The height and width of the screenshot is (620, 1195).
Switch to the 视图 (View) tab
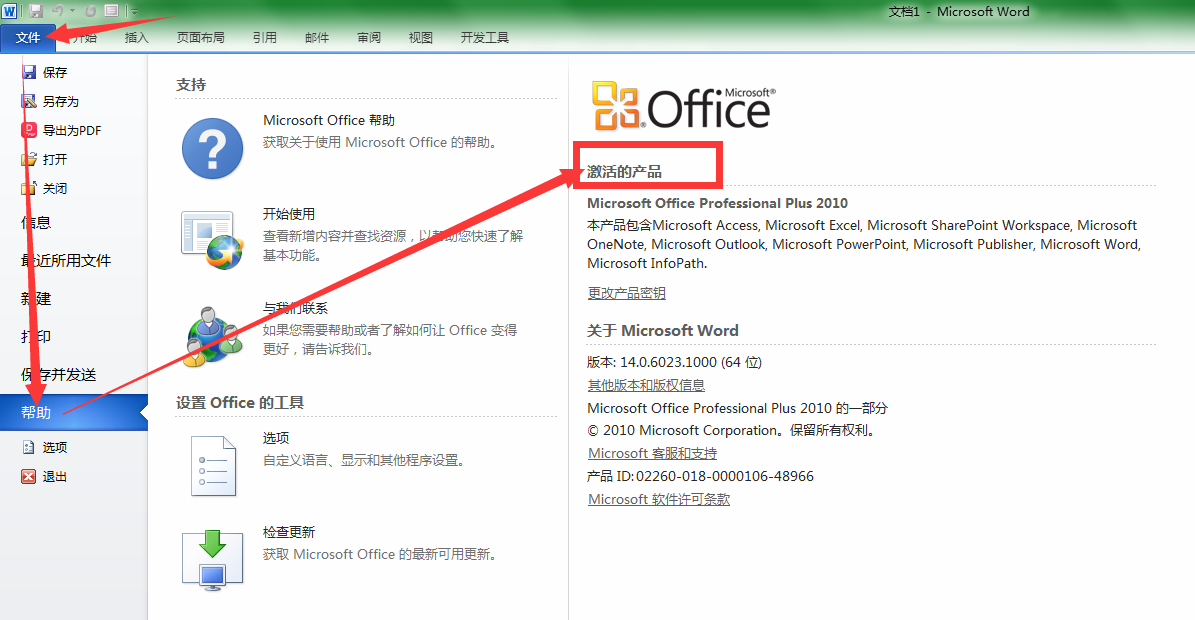[421, 37]
